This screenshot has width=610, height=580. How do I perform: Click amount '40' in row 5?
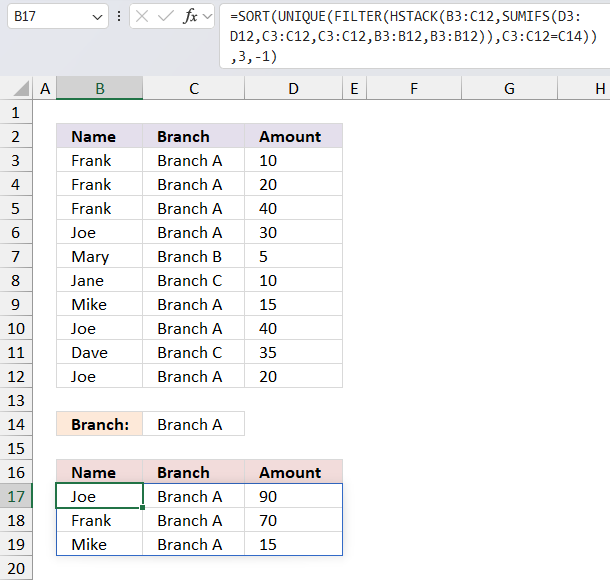coord(294,209)
